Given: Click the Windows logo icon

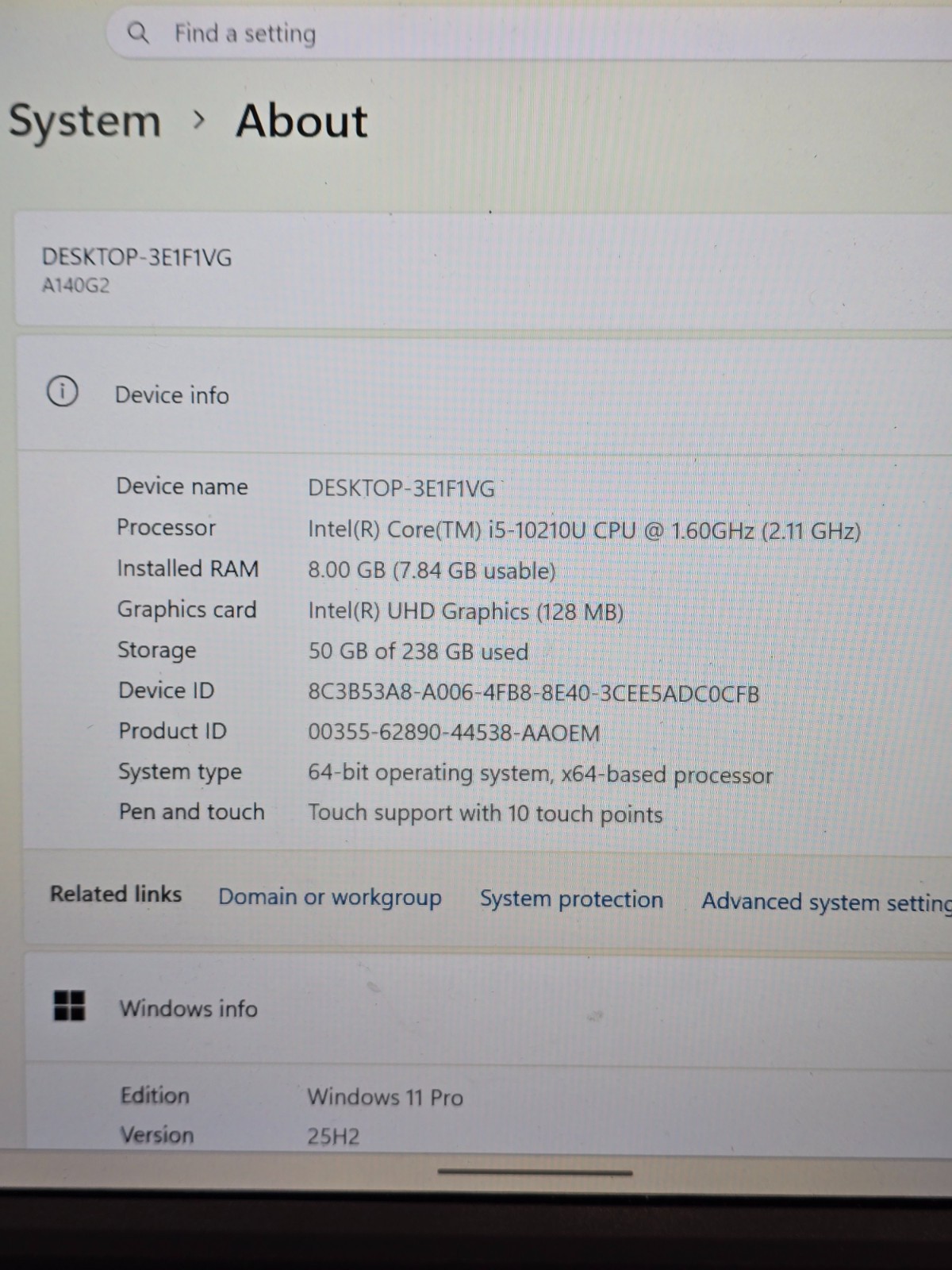Looking at the screenshot, I should click(69, 1005).
